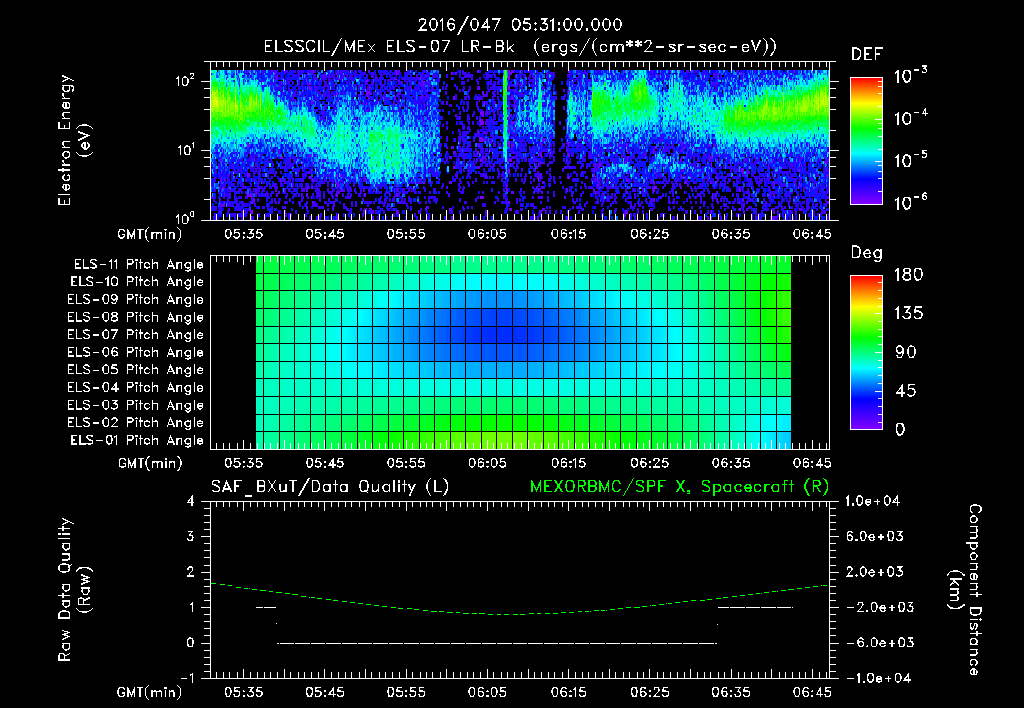This screenshot has height=708, width=1024.
Task: Click the 1.0e+04 right axis tick label
Action: coord(872,501)
